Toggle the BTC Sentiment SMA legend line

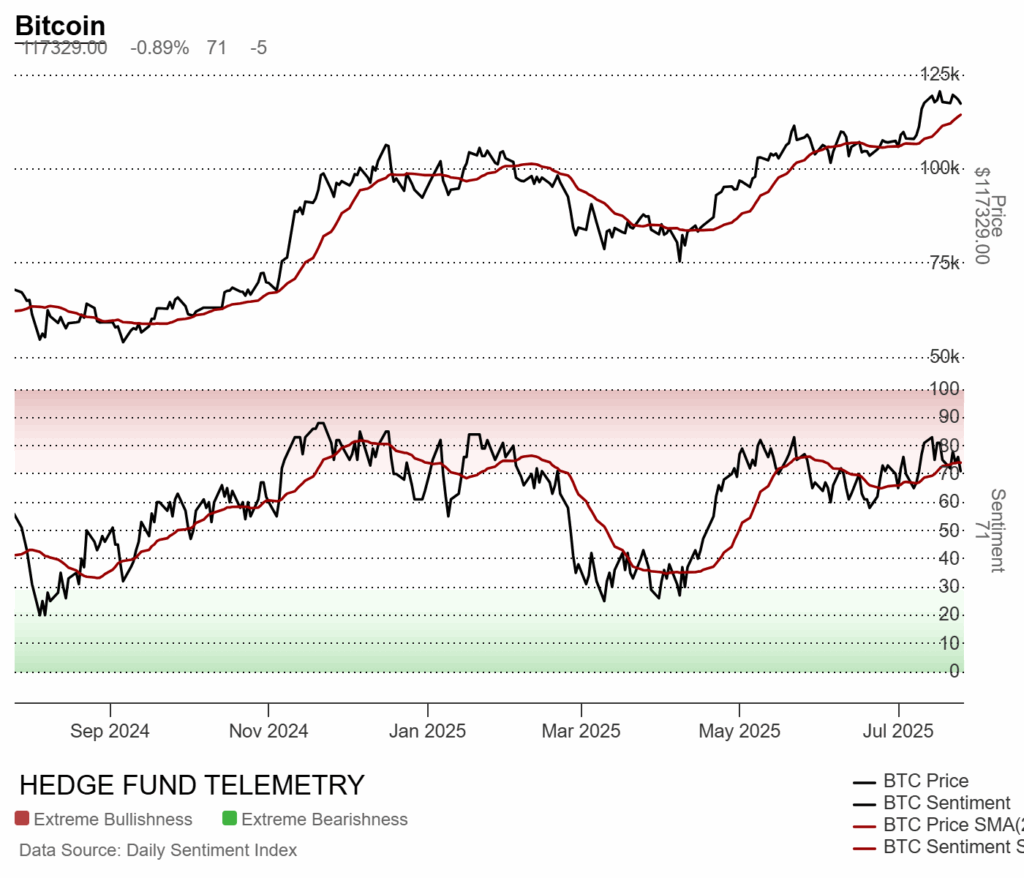(864, 849)
